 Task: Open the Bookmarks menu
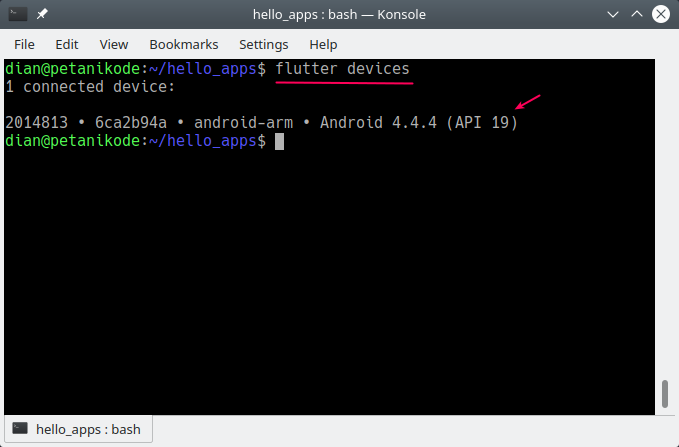[184, 45]
